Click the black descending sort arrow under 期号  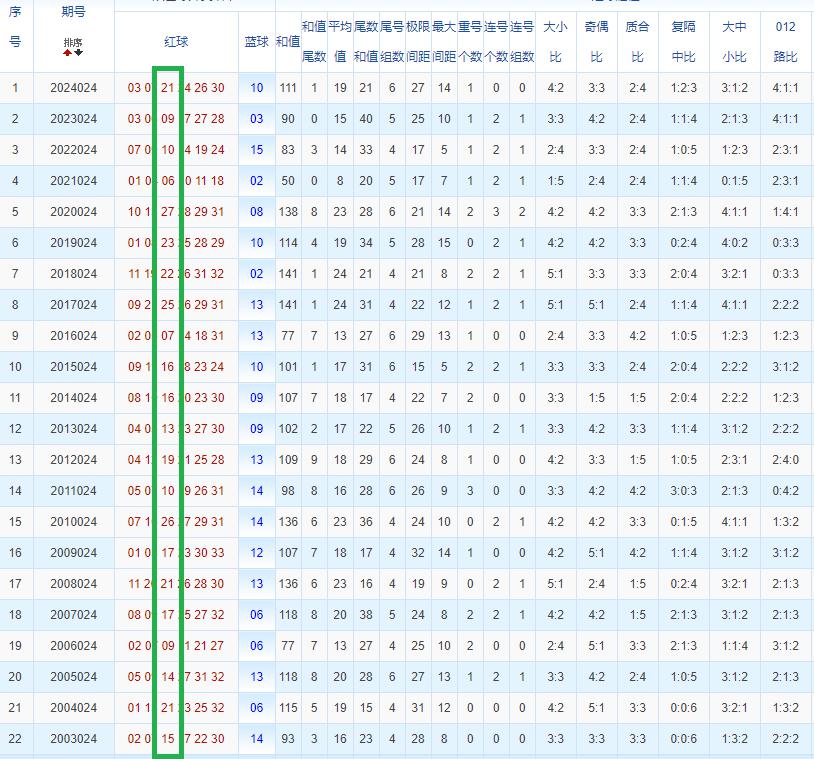(78, 52)
